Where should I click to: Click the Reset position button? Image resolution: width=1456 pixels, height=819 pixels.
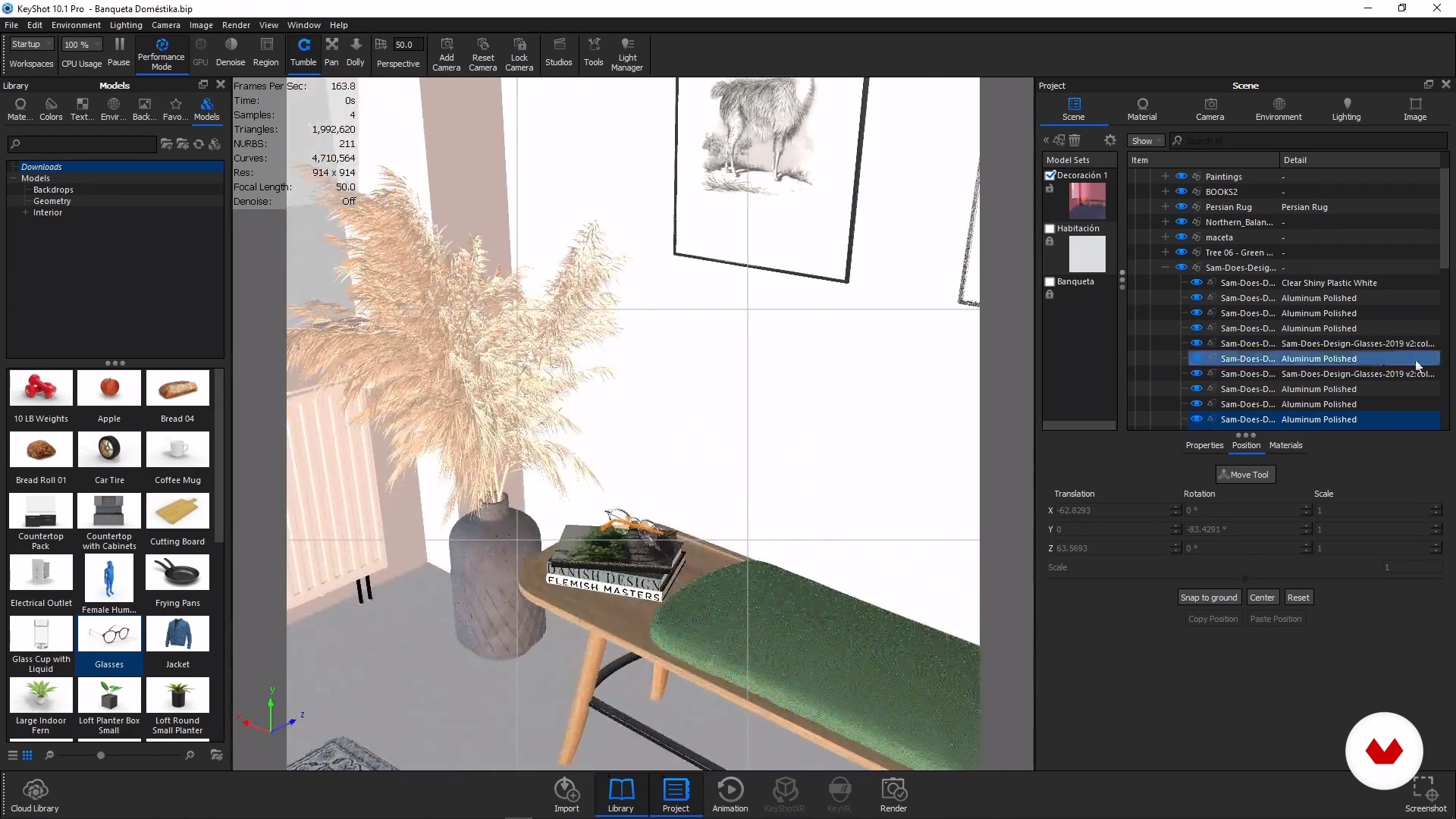point(1298,598)
